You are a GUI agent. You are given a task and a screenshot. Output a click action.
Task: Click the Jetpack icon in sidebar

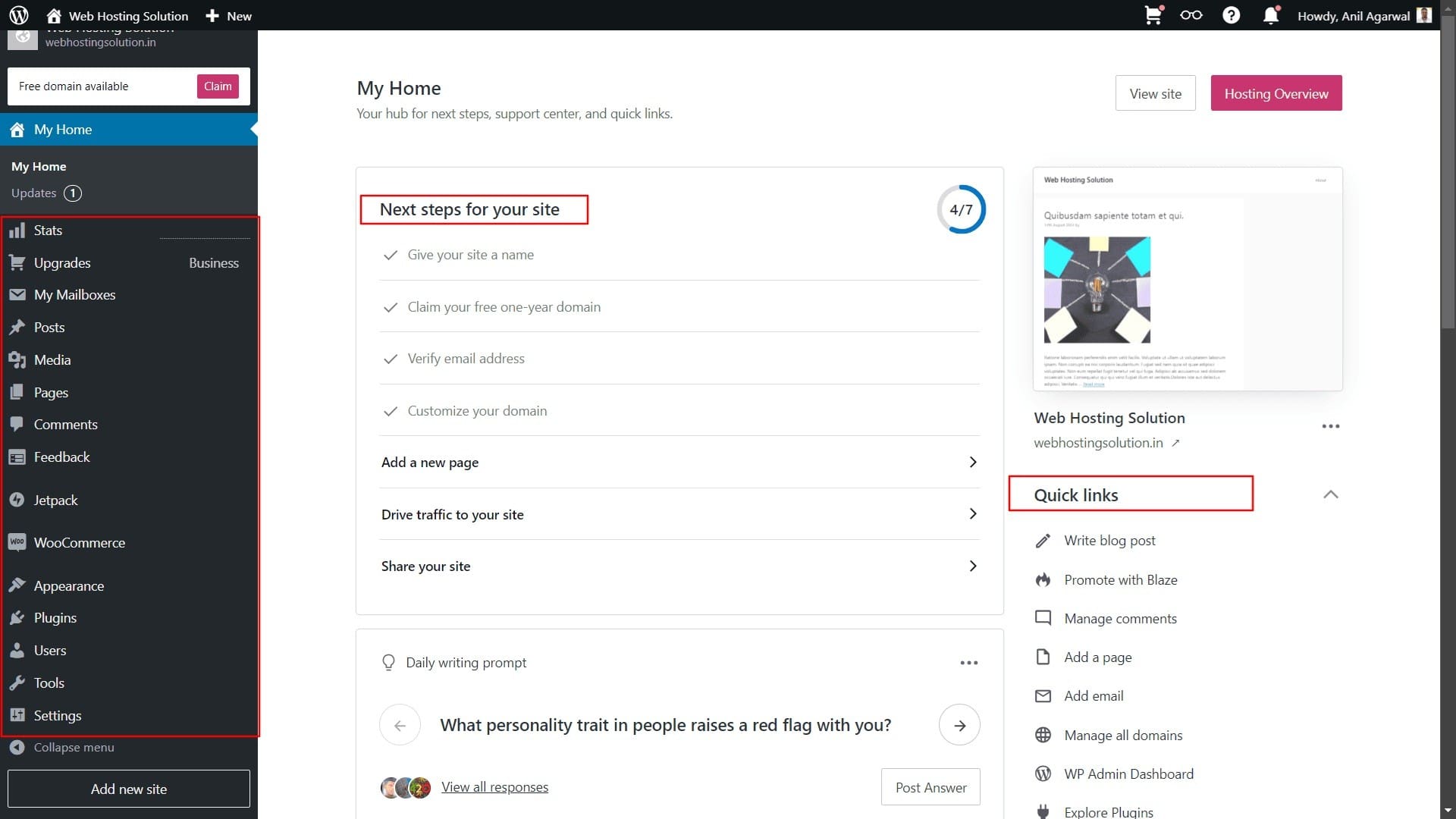tap(17, 500)
